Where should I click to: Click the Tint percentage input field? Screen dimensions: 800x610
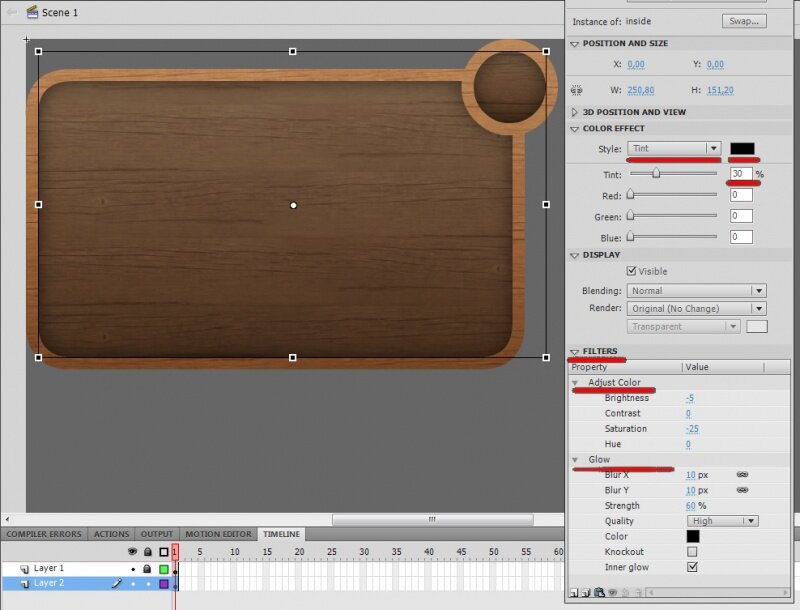tap(740, 174)
